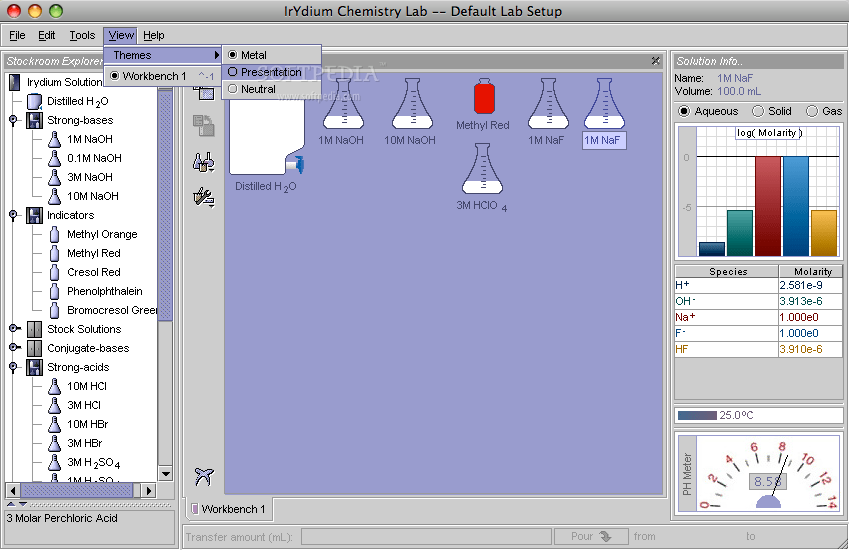Collapse the Strong-acids tree node
The width and height of the screenshot is (849, 550).
click(14, 366)
